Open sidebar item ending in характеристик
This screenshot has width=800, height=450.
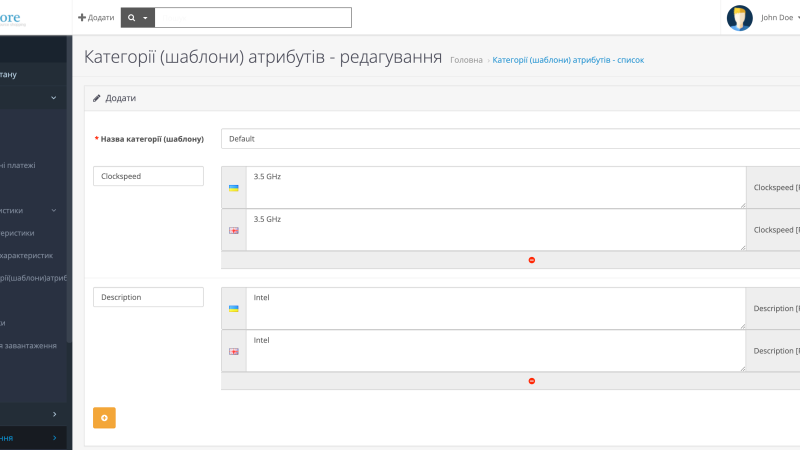pyautogui.click(x=27, y=256)
